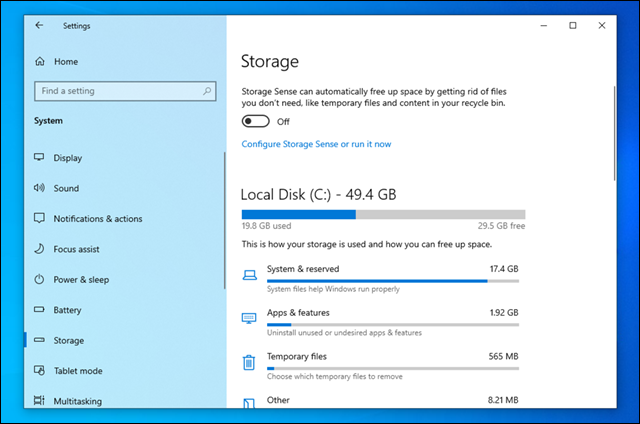Screen dimensions: 640x424
Task: Click the Find a setting search box
Action: pyautogui.click(x=125, y=91)
